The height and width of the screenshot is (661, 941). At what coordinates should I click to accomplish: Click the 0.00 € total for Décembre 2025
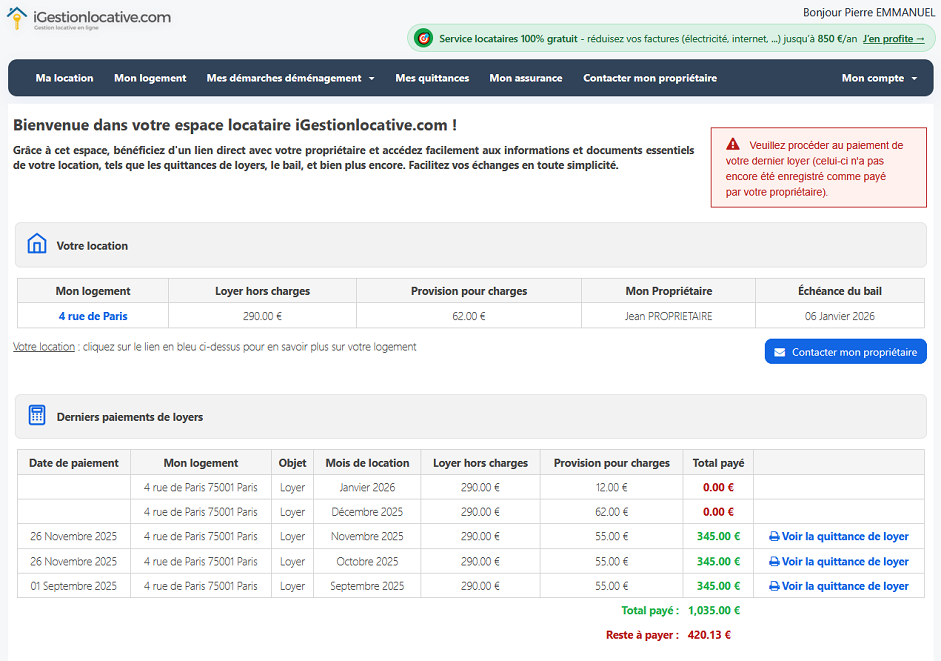click(718, 512)
